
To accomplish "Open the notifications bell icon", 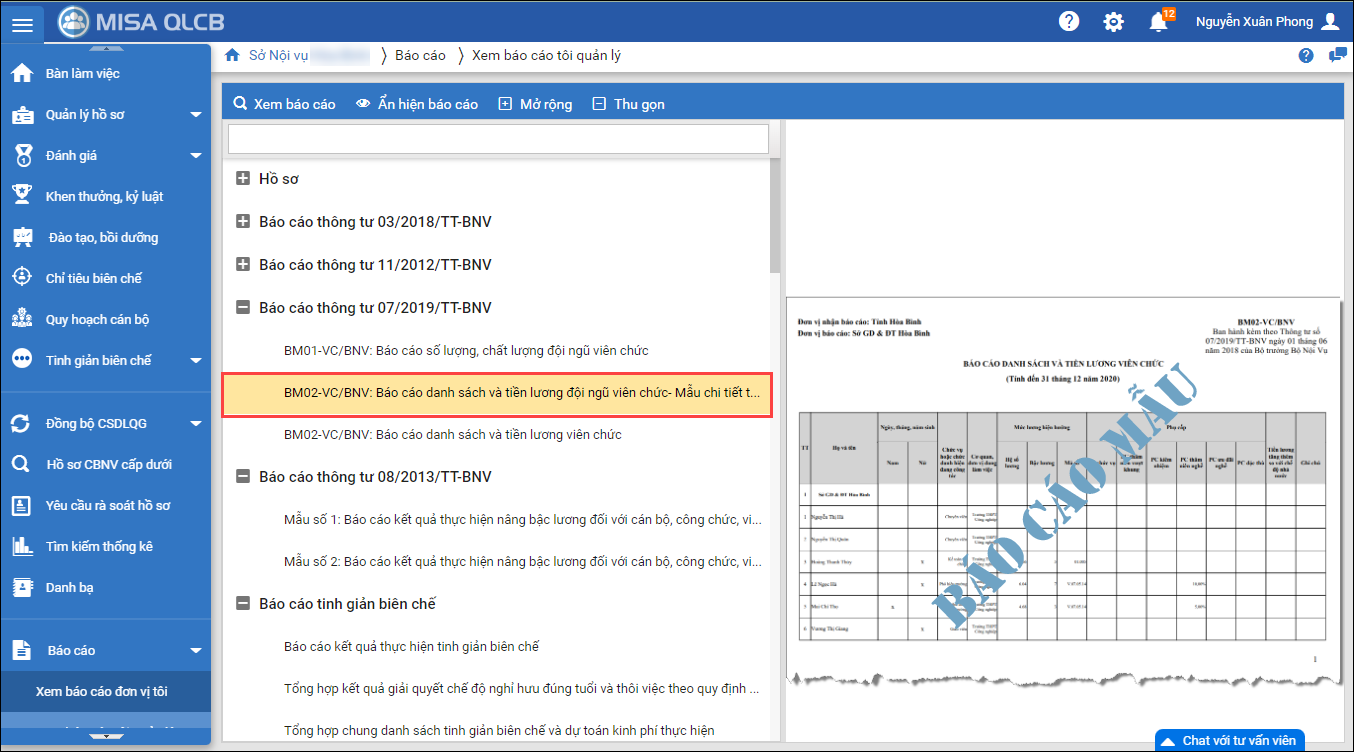I will pos(1158,22).
